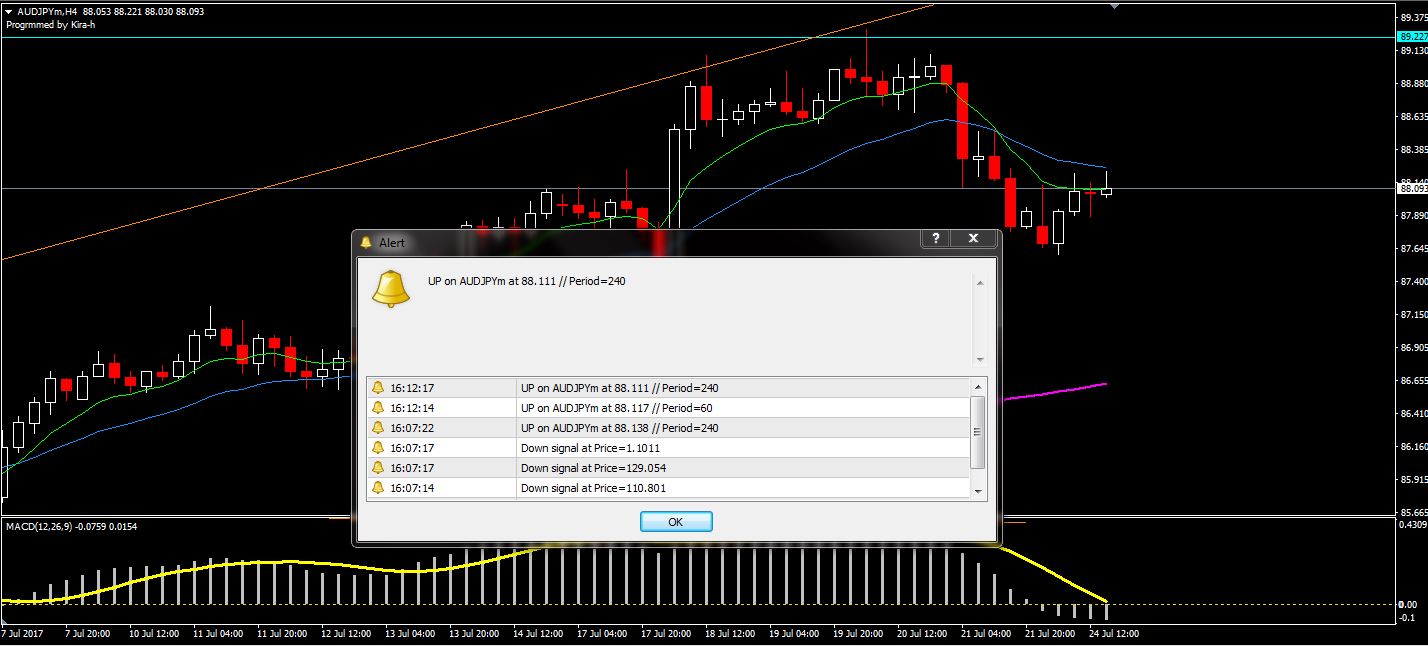Click the alert list scrollbar up arrow
The width and height of the screenshot is (1428, 646).
(978, 386)
